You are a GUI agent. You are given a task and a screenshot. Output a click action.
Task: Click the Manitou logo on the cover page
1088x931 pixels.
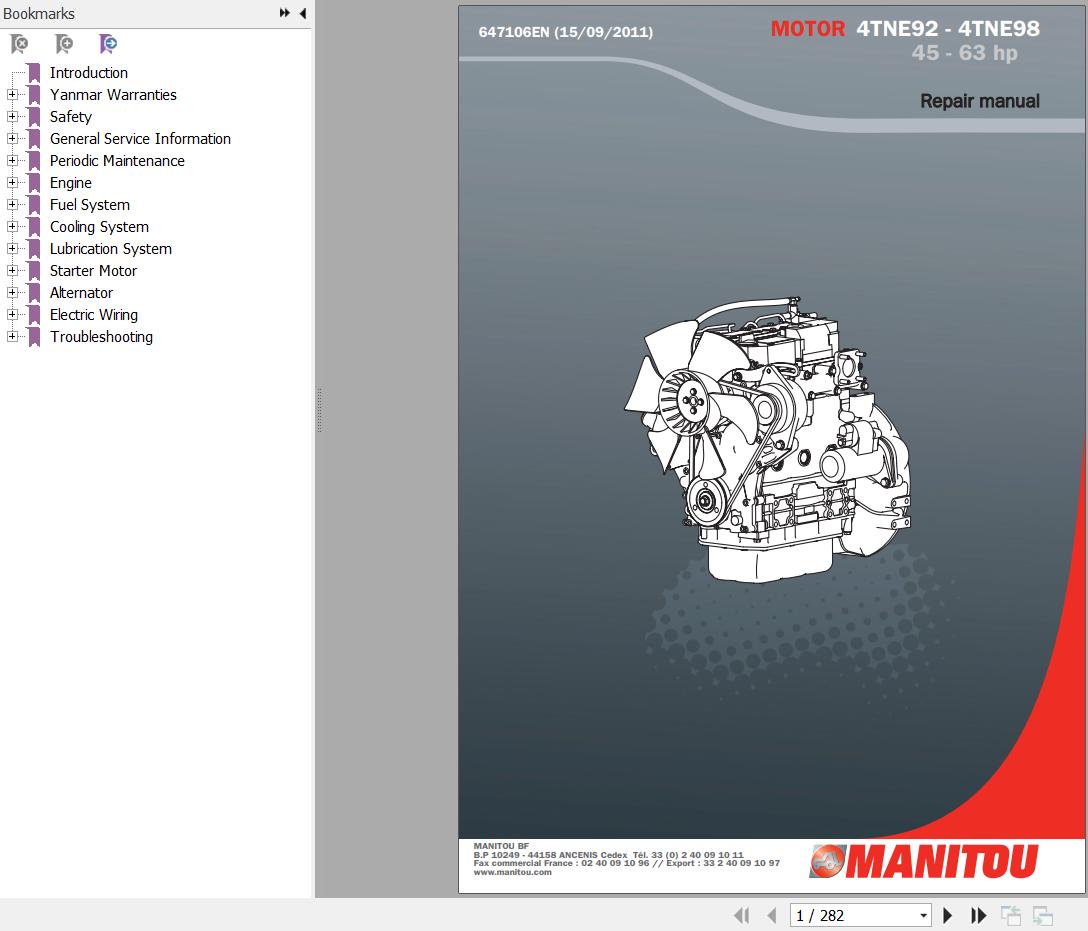pyautogui.click(x=924, y=861)
